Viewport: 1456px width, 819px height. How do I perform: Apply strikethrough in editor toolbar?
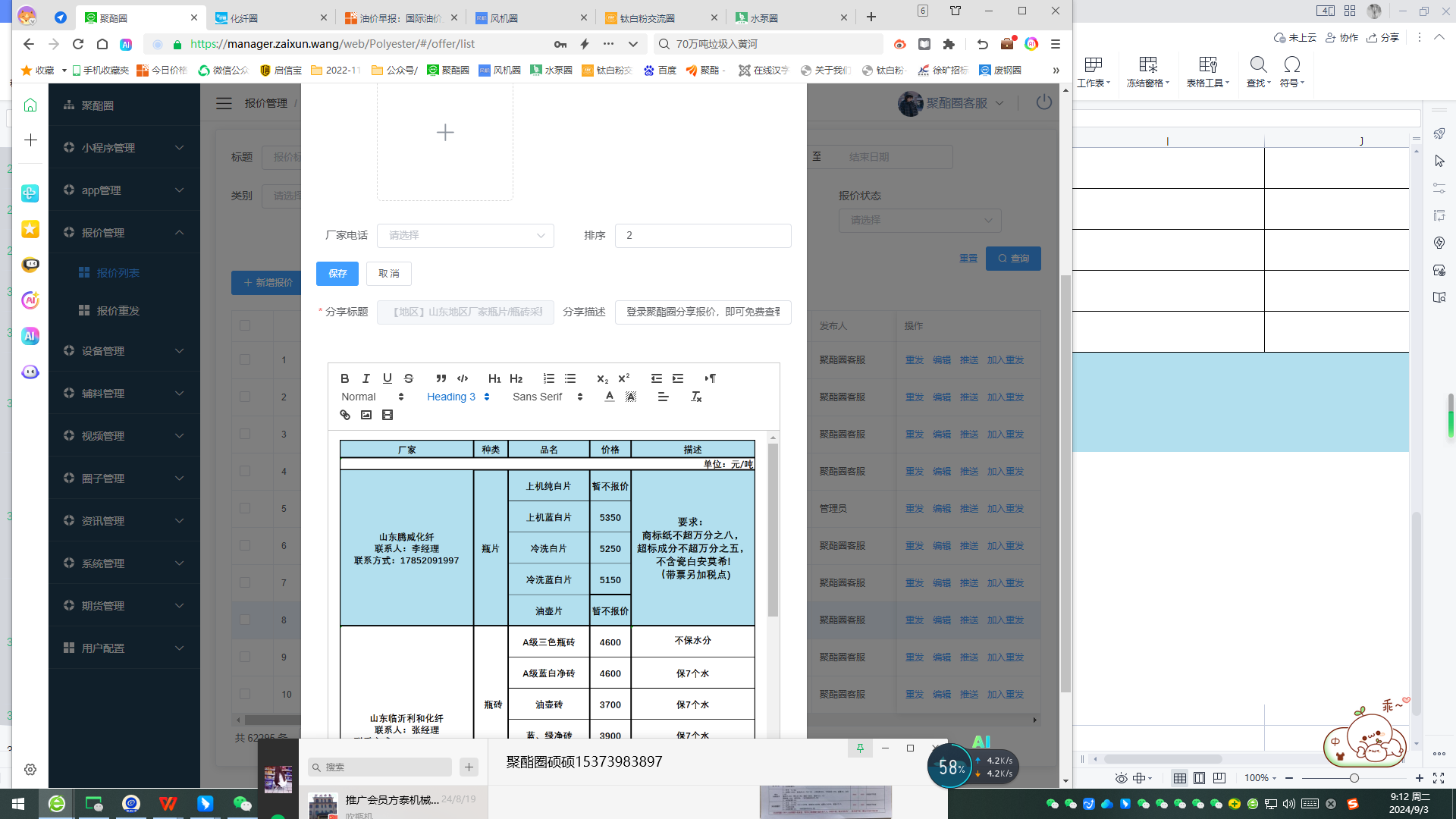(409, 378)
